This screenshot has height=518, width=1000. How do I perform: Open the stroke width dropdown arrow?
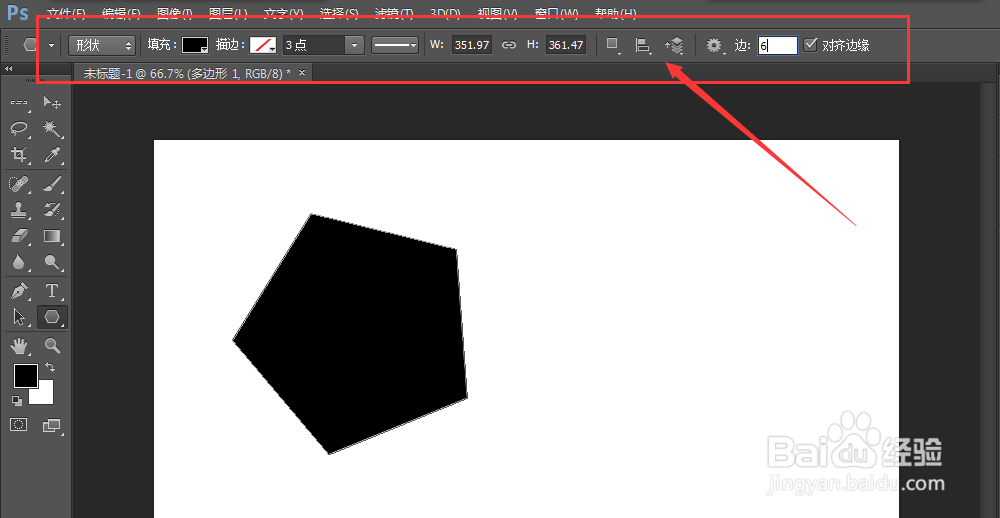coord(354,45)
